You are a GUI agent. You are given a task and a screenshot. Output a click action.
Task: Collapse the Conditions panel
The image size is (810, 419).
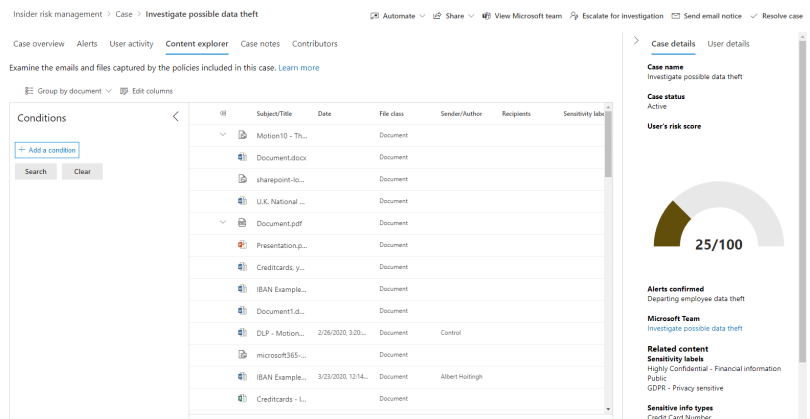[176, 117]
